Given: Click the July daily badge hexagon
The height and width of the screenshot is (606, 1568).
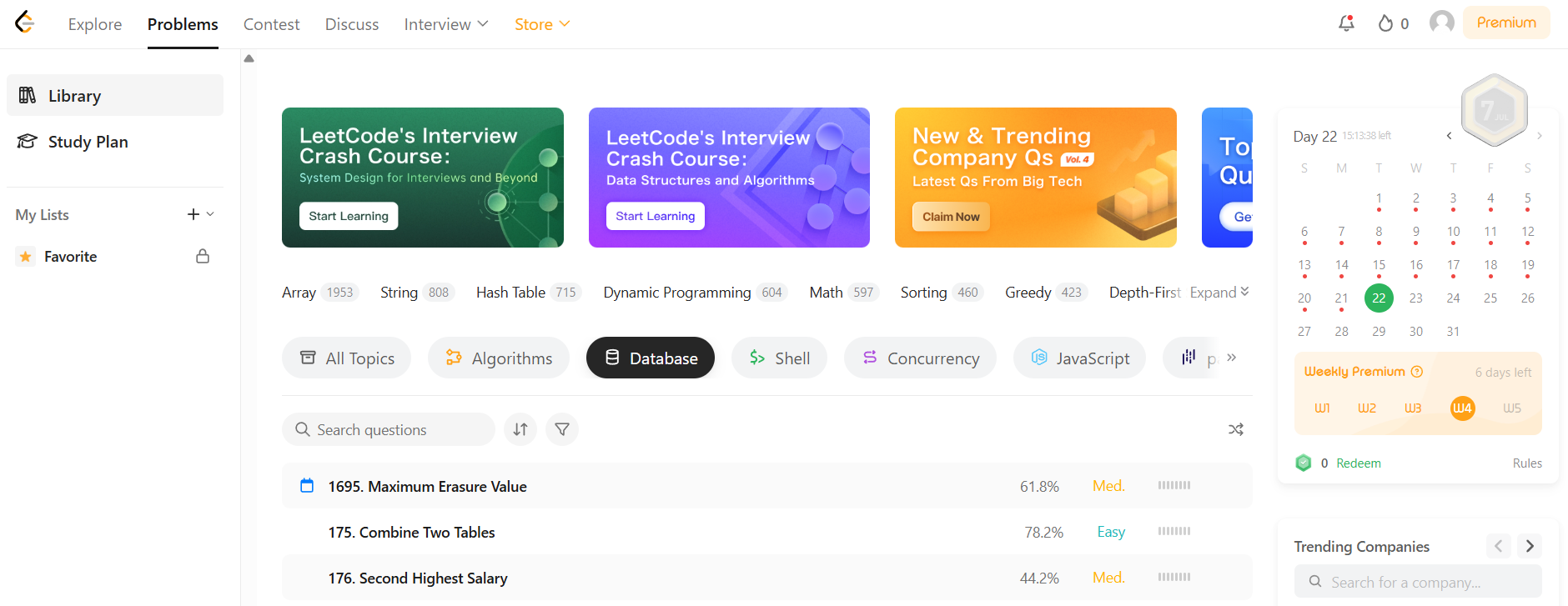Looking at the screenshot, I should click(1495, 109).
